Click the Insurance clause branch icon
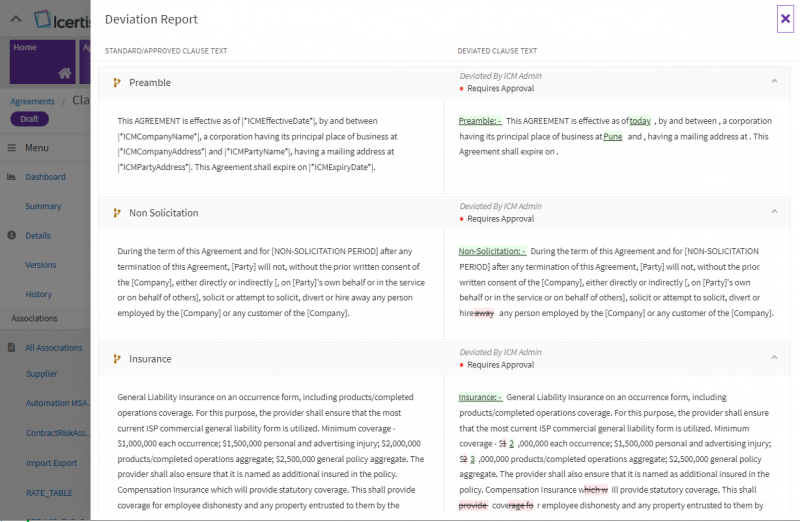Viewport: 800px width, 522px height. click(x=117, y=359)
